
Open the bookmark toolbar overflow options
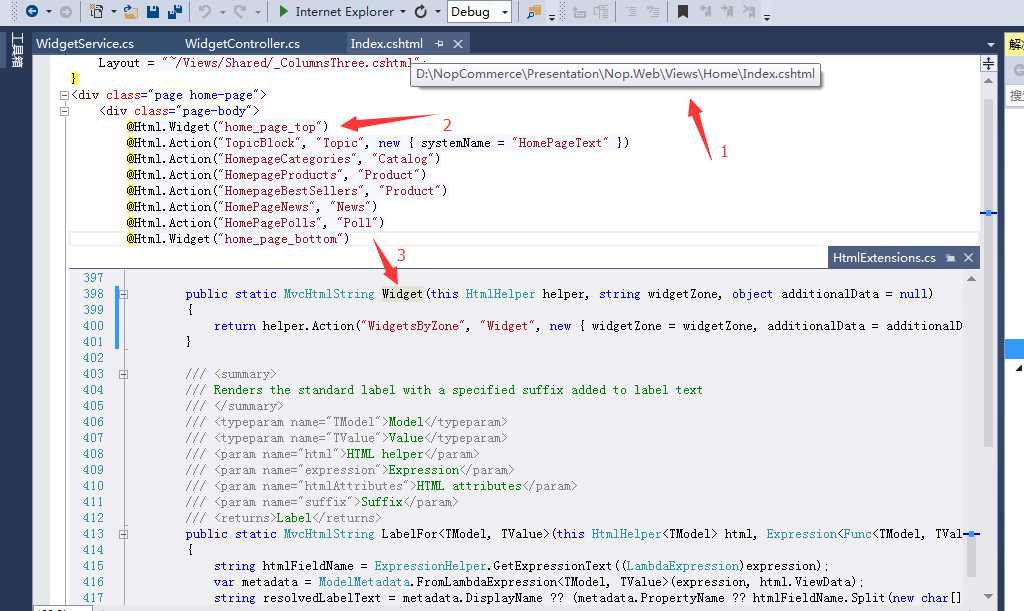pos(767,16)
